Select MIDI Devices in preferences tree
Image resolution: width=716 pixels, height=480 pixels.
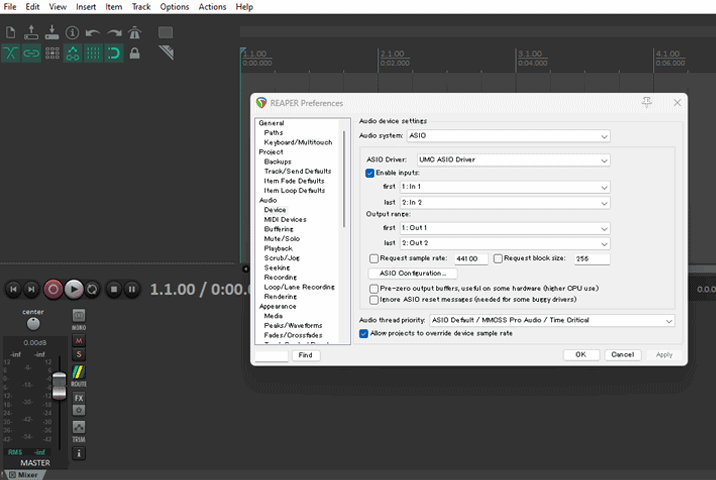pyautogui.click(x=285, y=220)
